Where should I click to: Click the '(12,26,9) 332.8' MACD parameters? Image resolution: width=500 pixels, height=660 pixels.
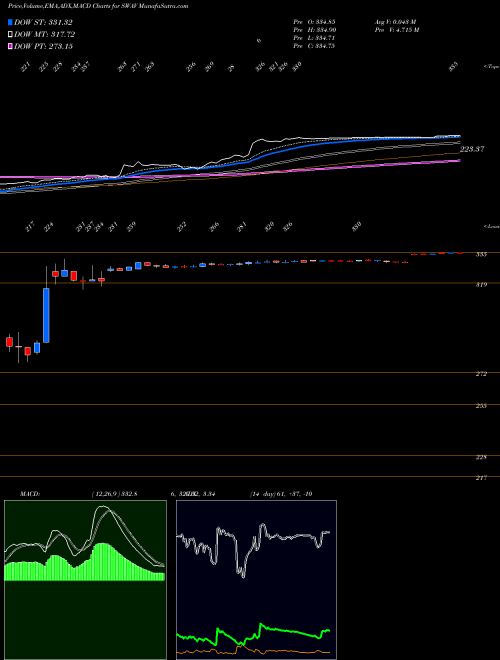click(114, 494)
